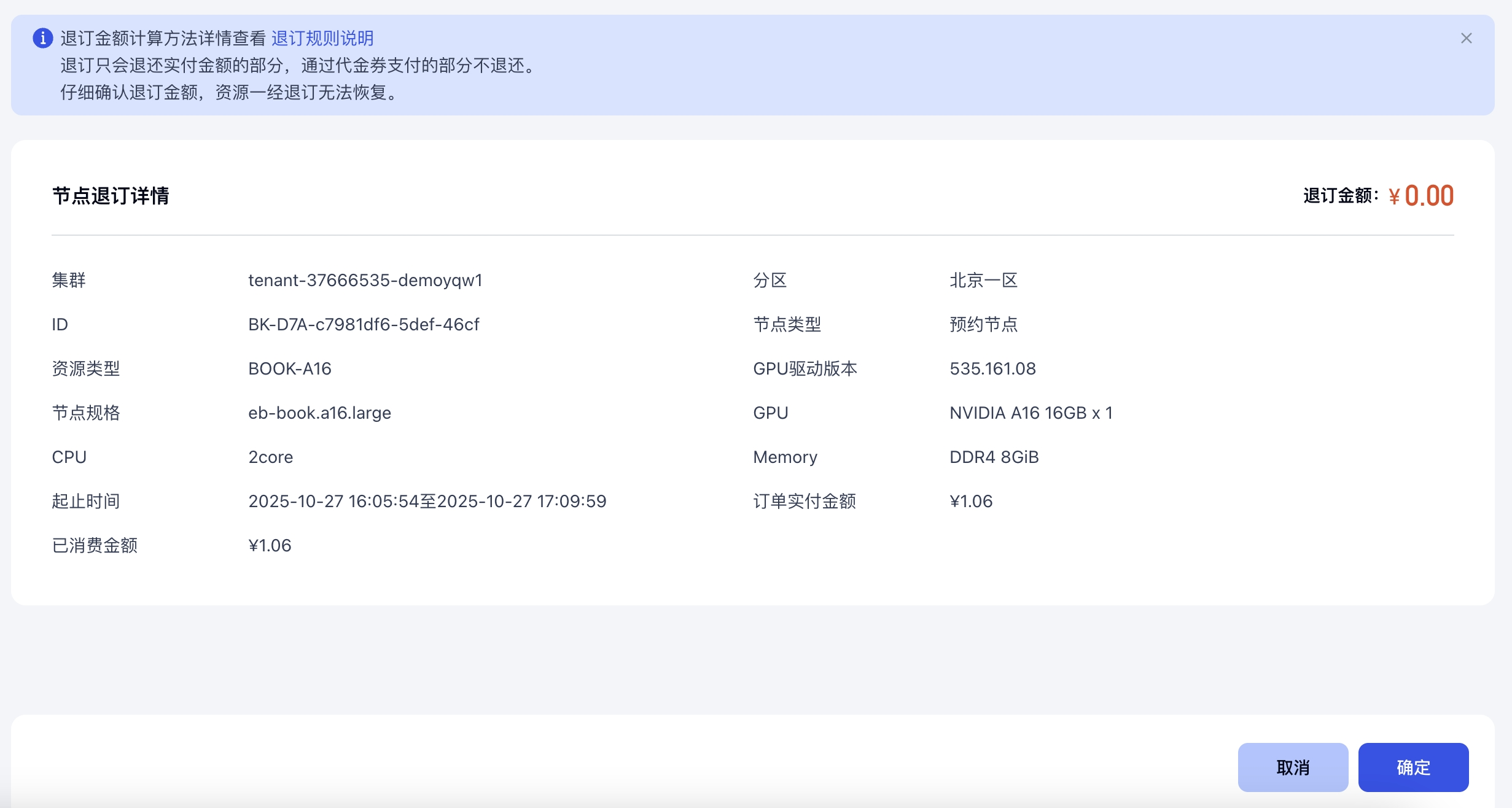The height and width of the screenshot is (808, 1512).
Task: Select the node ID BK-D7A-c7981df6-5def-46cf
Action: (364, 325)
